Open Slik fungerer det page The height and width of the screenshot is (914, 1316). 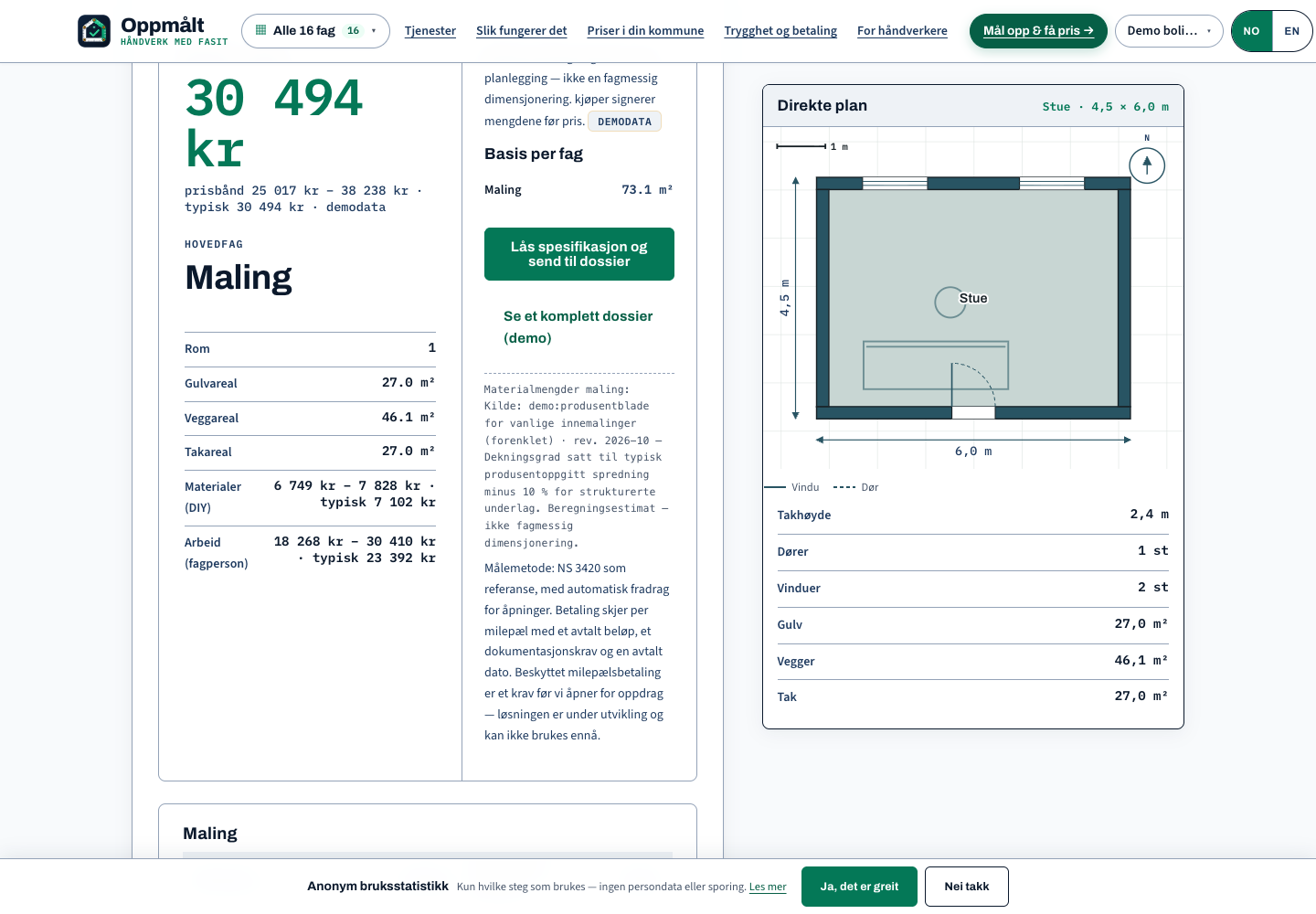522,31
